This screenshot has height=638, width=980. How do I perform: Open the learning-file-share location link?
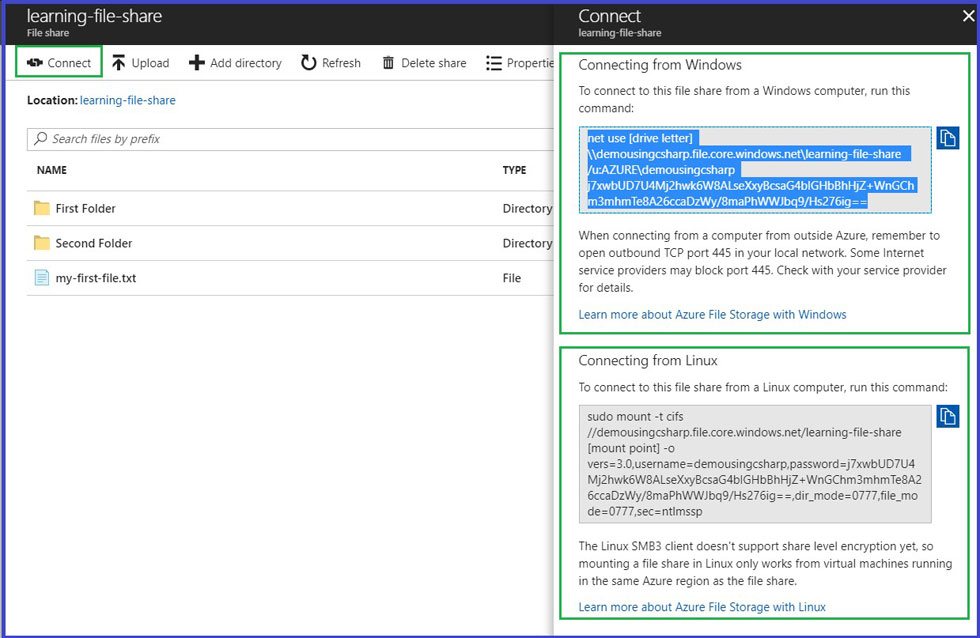[x=127, y=100]
